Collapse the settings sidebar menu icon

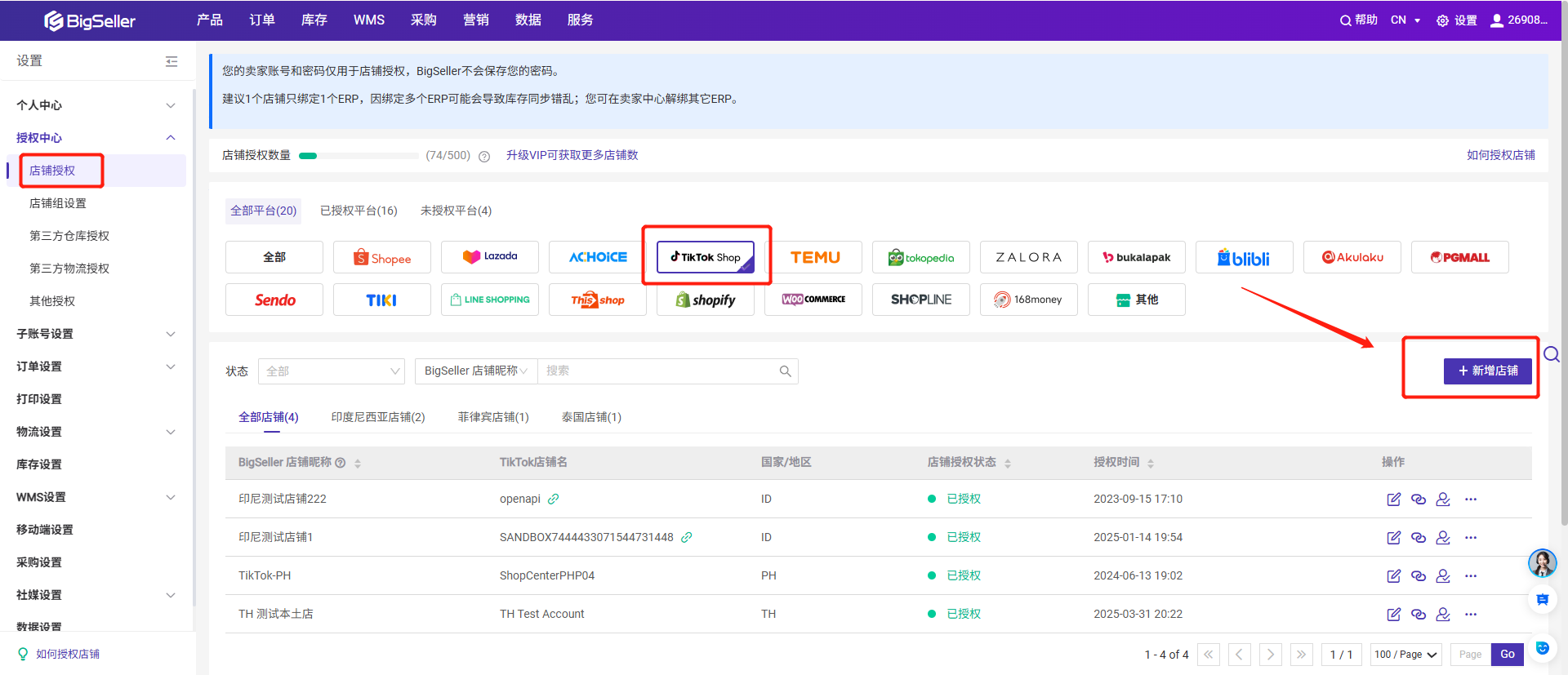point(171,61)
